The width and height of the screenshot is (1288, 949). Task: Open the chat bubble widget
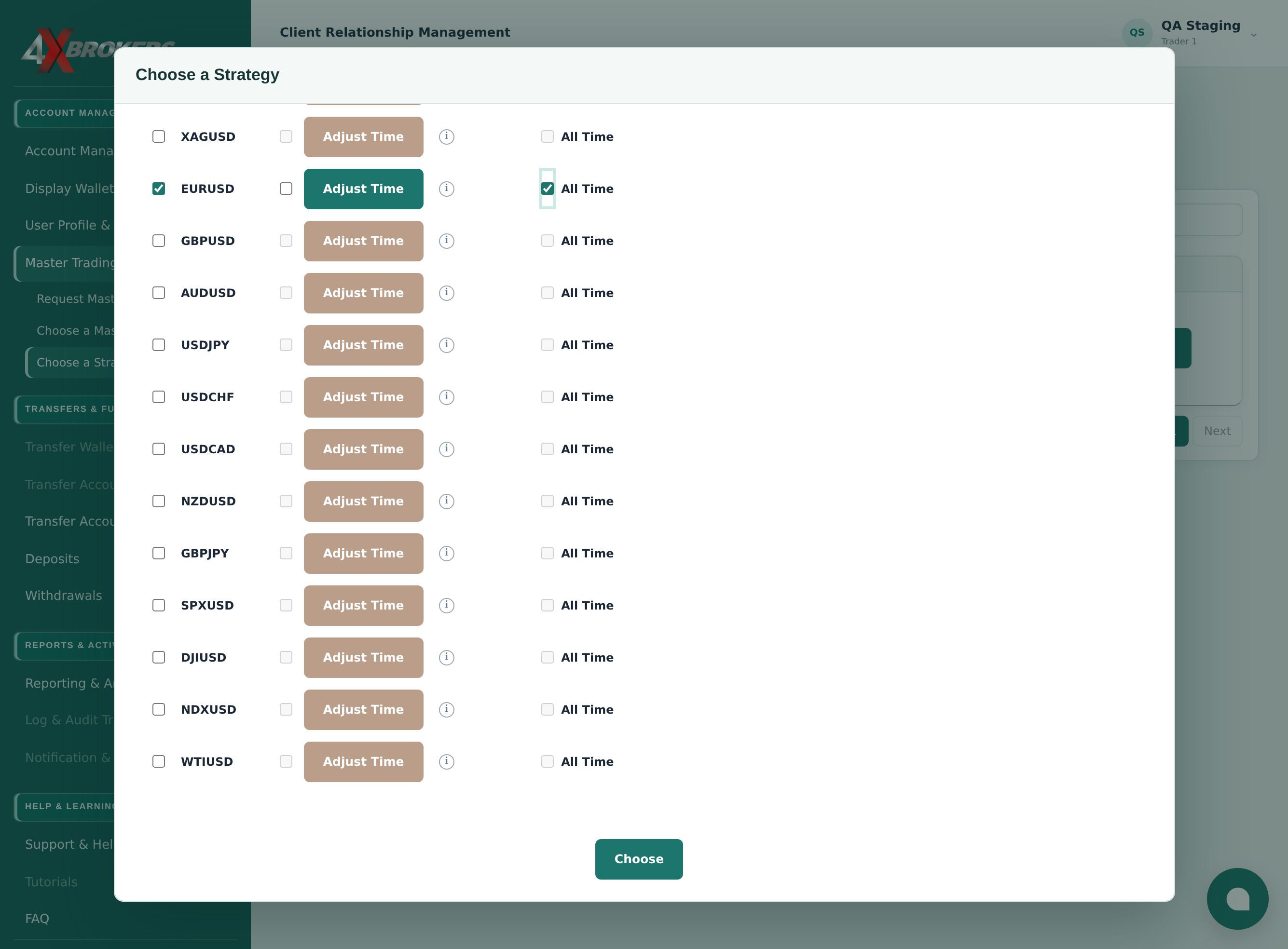pyautogui.click(x=1237, y=899)
